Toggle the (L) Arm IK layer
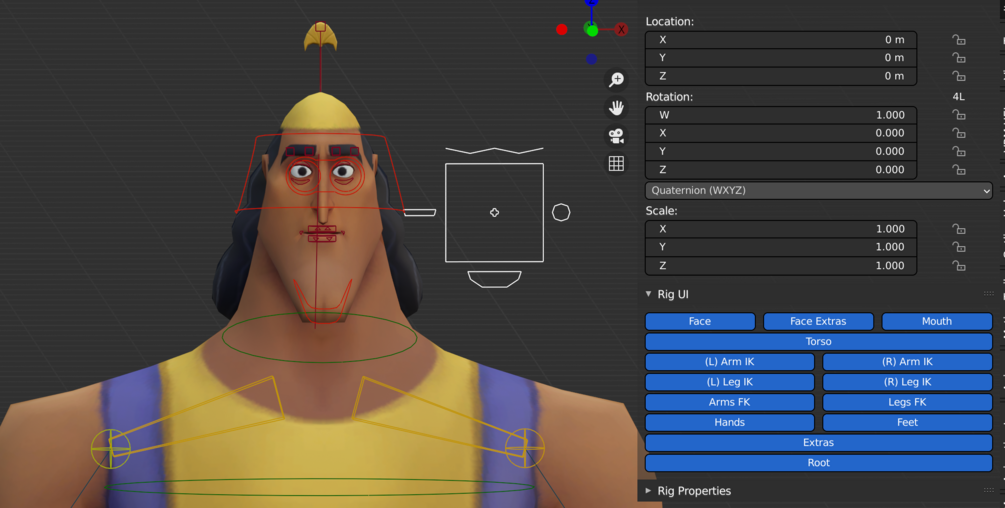1005x508 pixels. coord(729,361)
